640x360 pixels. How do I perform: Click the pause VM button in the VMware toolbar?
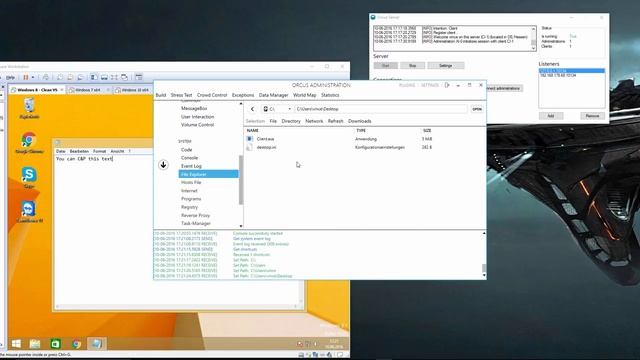[x=26, y=77]
